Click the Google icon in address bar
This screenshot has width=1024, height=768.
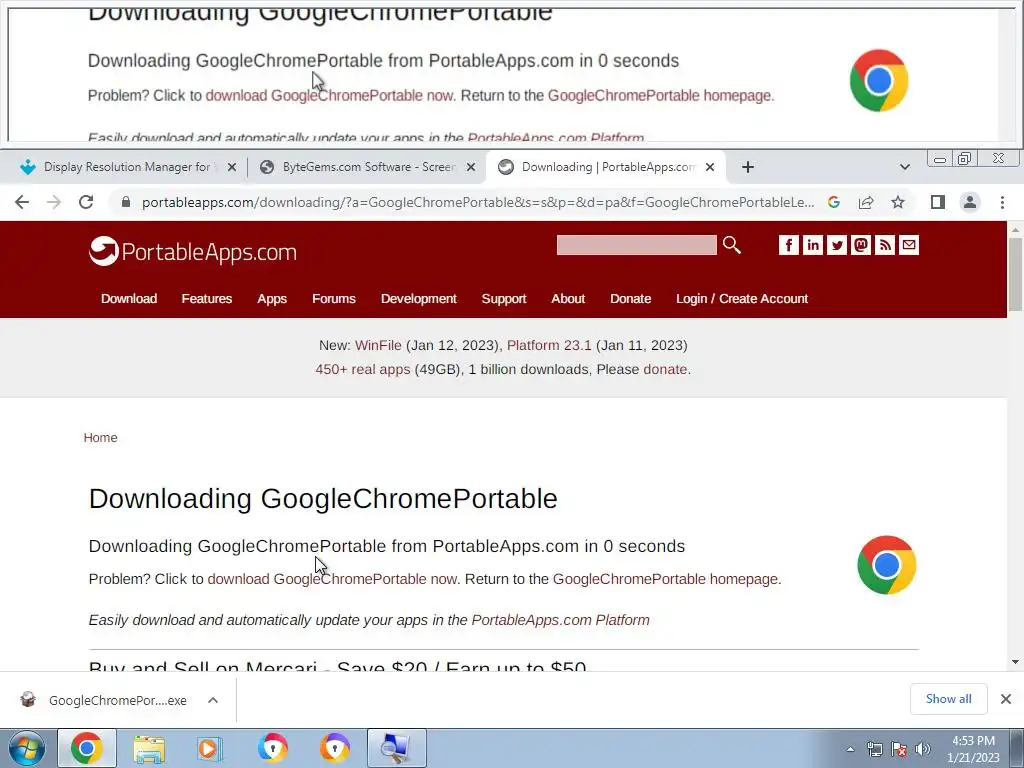834,202
